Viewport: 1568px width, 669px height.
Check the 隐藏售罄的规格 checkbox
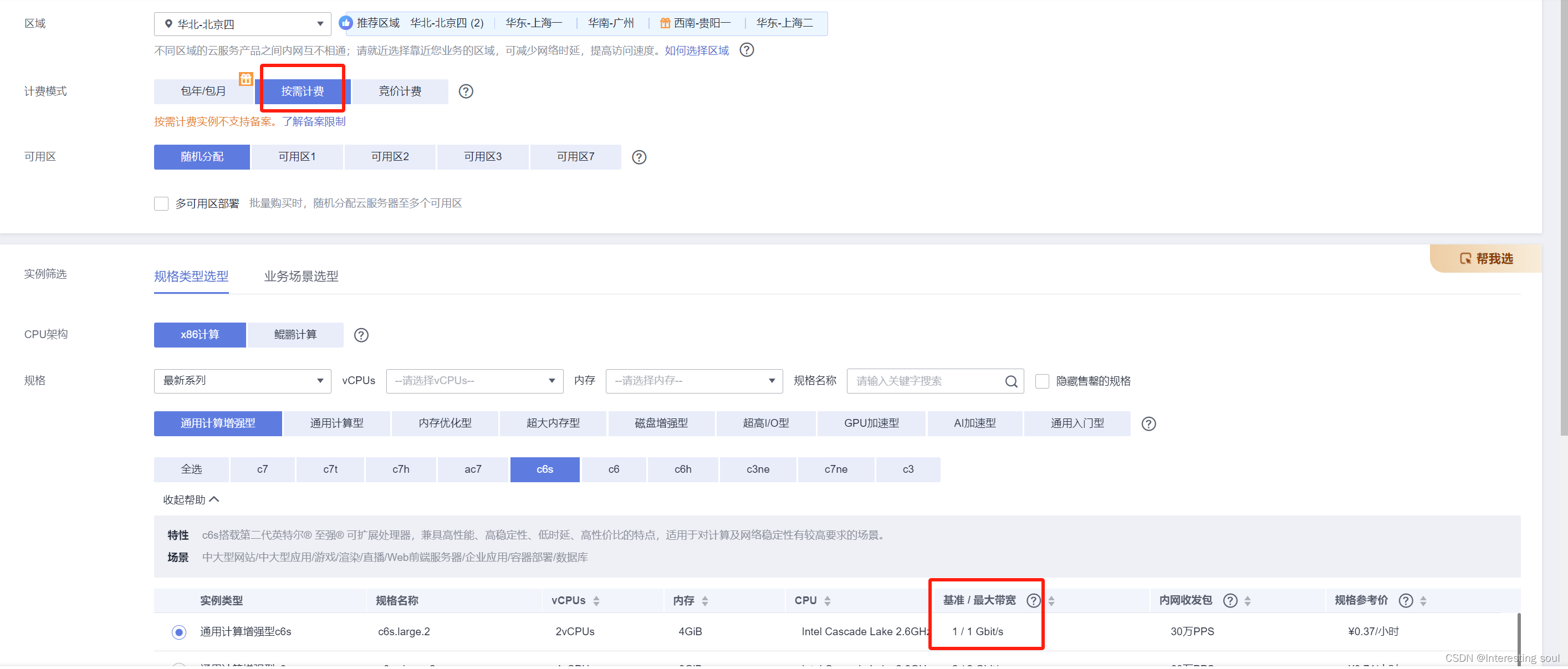tap(1041, 381)
